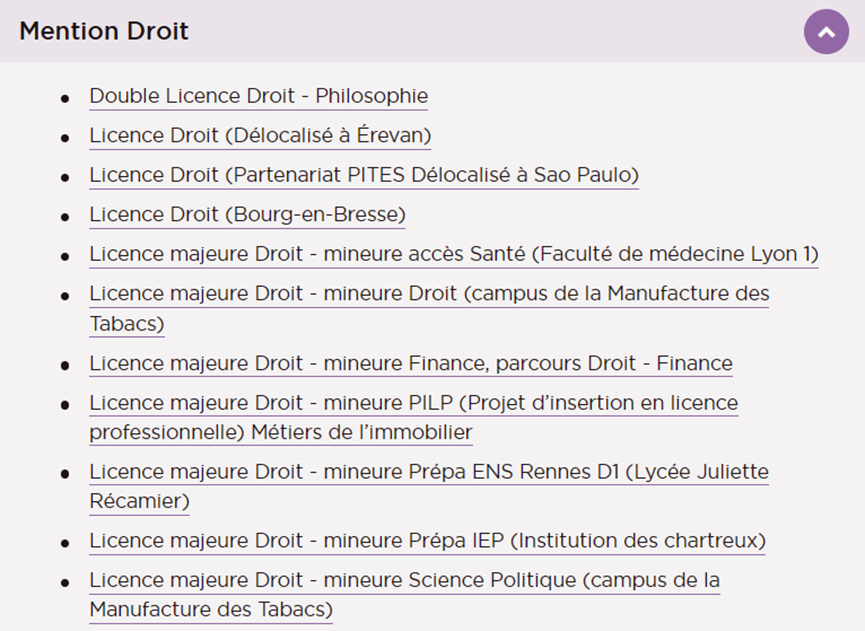Image resolution: width=865 pixels, height=631 pixels.
Task: Open mineure PILP Métiers de l'immobilier link
Action: (414, 418)
